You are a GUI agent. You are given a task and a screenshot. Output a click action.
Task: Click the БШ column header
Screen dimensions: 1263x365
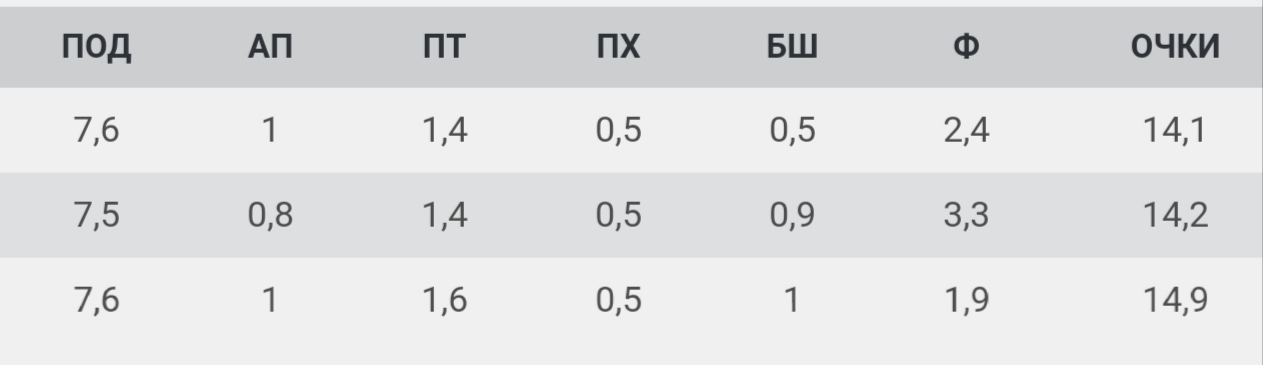point(791,47)
